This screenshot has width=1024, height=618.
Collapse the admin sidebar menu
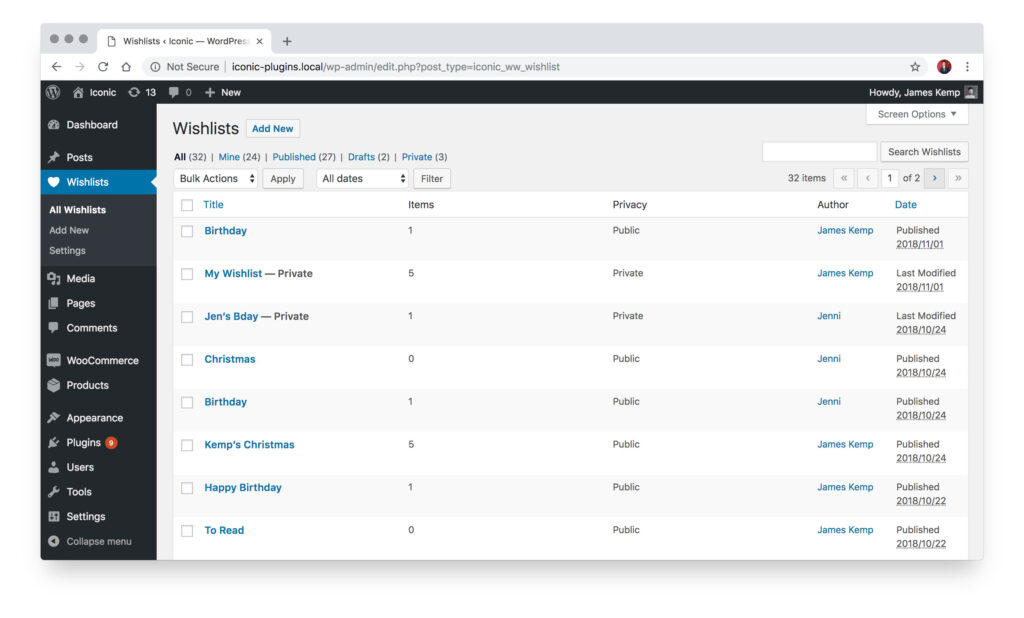[84, 541]
